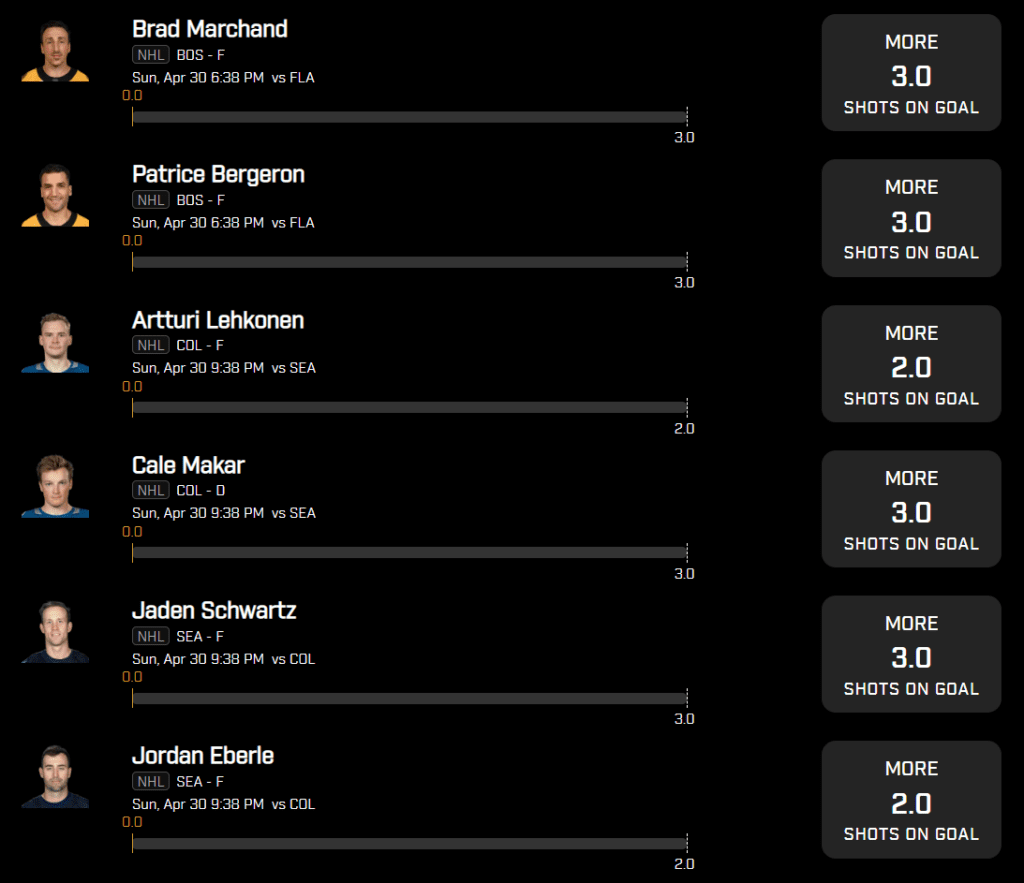Select Patrice Bergeron's MORE 3.0 shots card
The height and width of the screenshot is (883, 1024).
pyautogui.click(x=911, y=218)
